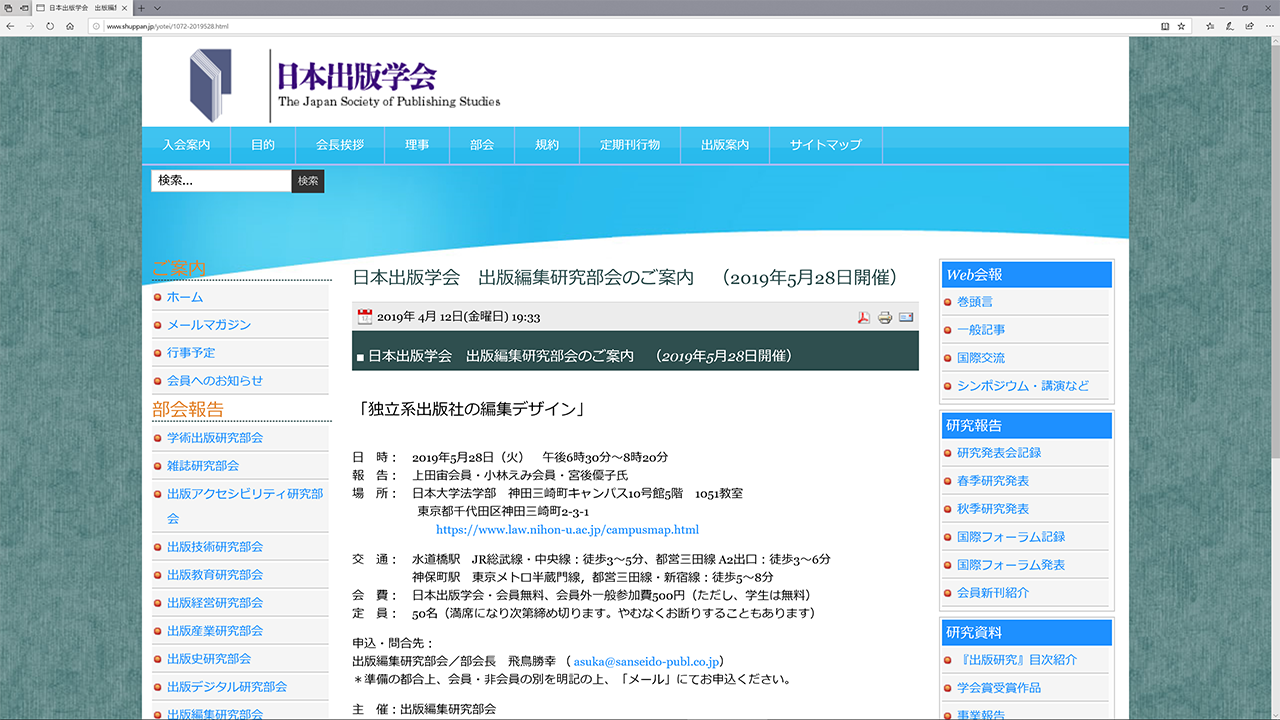Share this page icon
1280x720 pixels.
point(1250,26)
